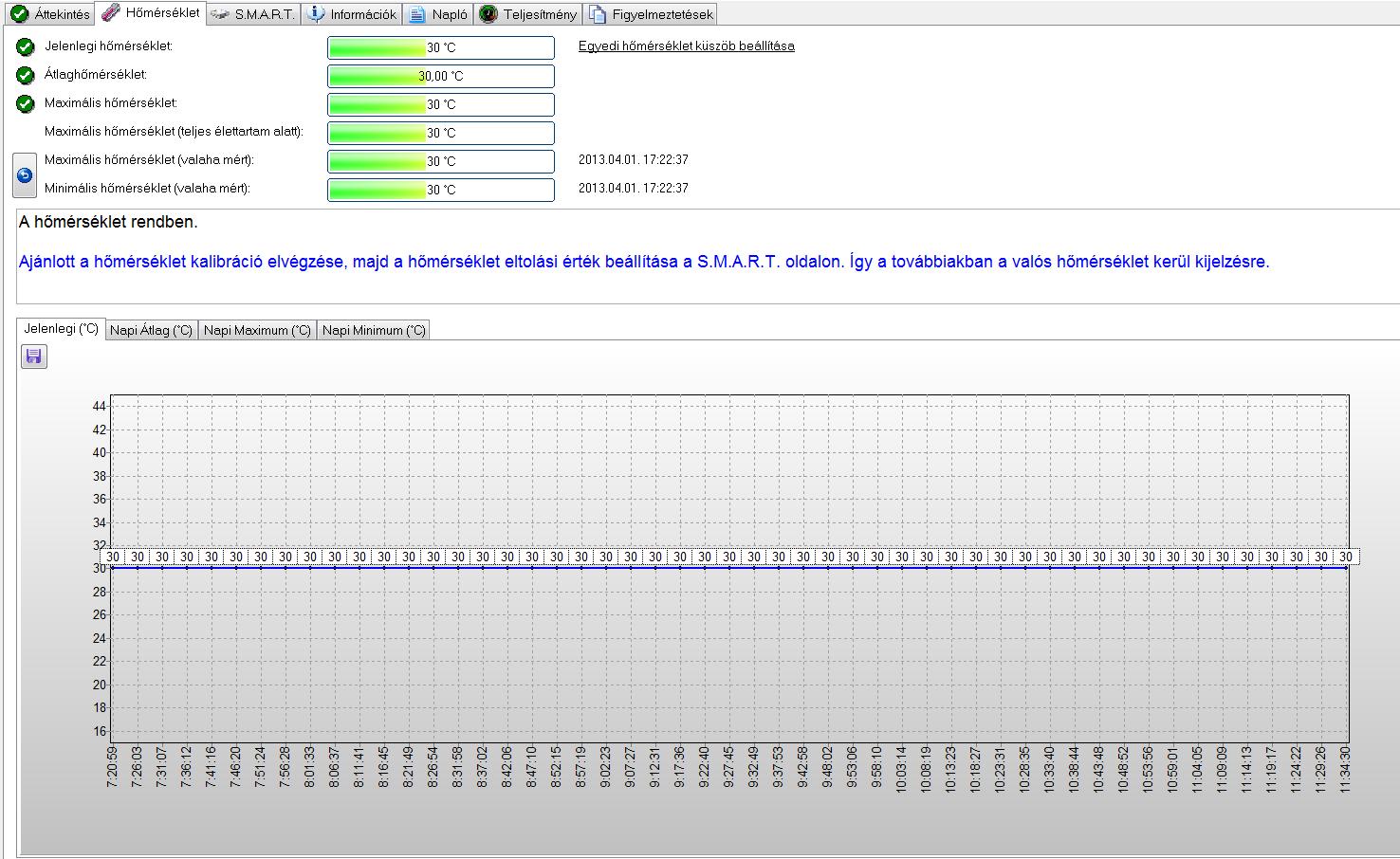Open the Információk tab
The image size is (1400, 859).
(352, 14)
